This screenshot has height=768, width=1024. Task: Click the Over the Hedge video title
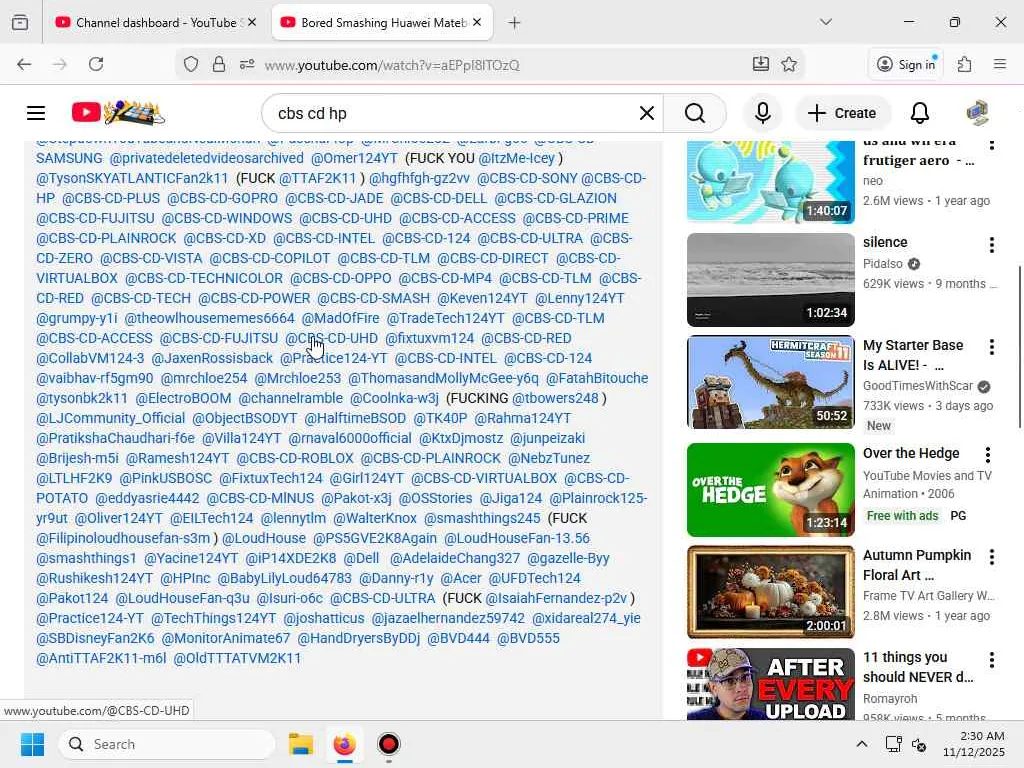click(x=911, y=453)
